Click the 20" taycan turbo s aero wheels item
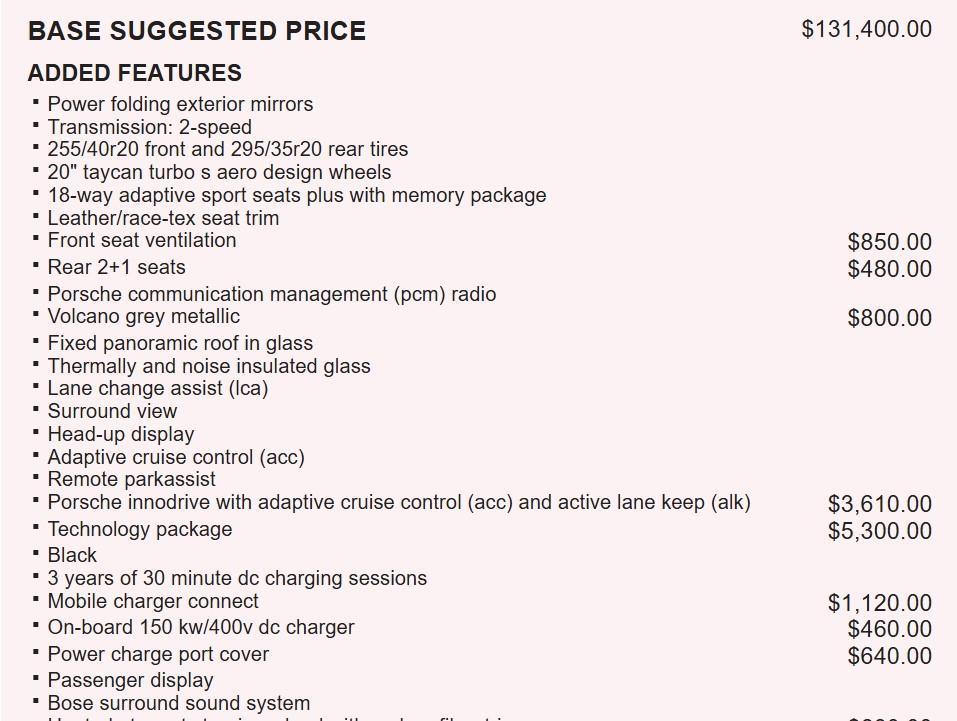Viewport: 957px width, 721px height. (219, 172)
